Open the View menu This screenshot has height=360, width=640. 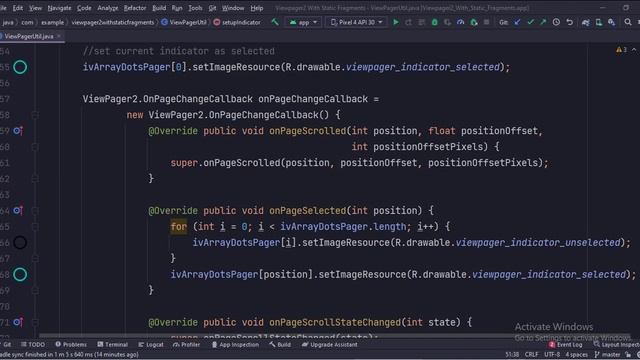pyautogui.click(x=35, y=8)
